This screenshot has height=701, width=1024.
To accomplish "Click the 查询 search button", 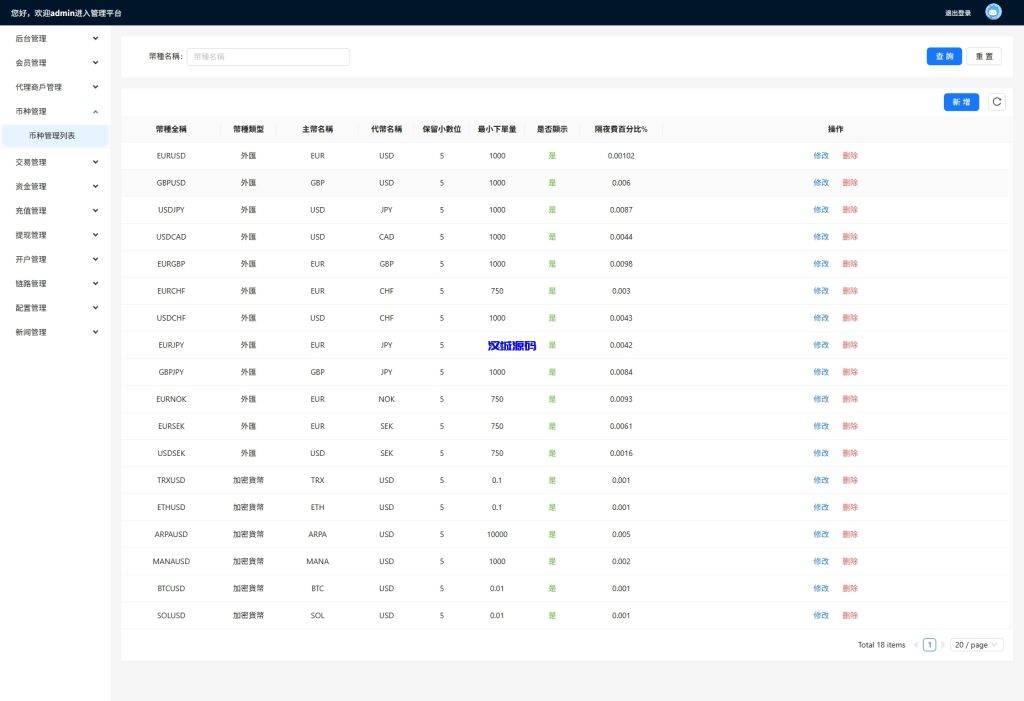I will 944,57.
